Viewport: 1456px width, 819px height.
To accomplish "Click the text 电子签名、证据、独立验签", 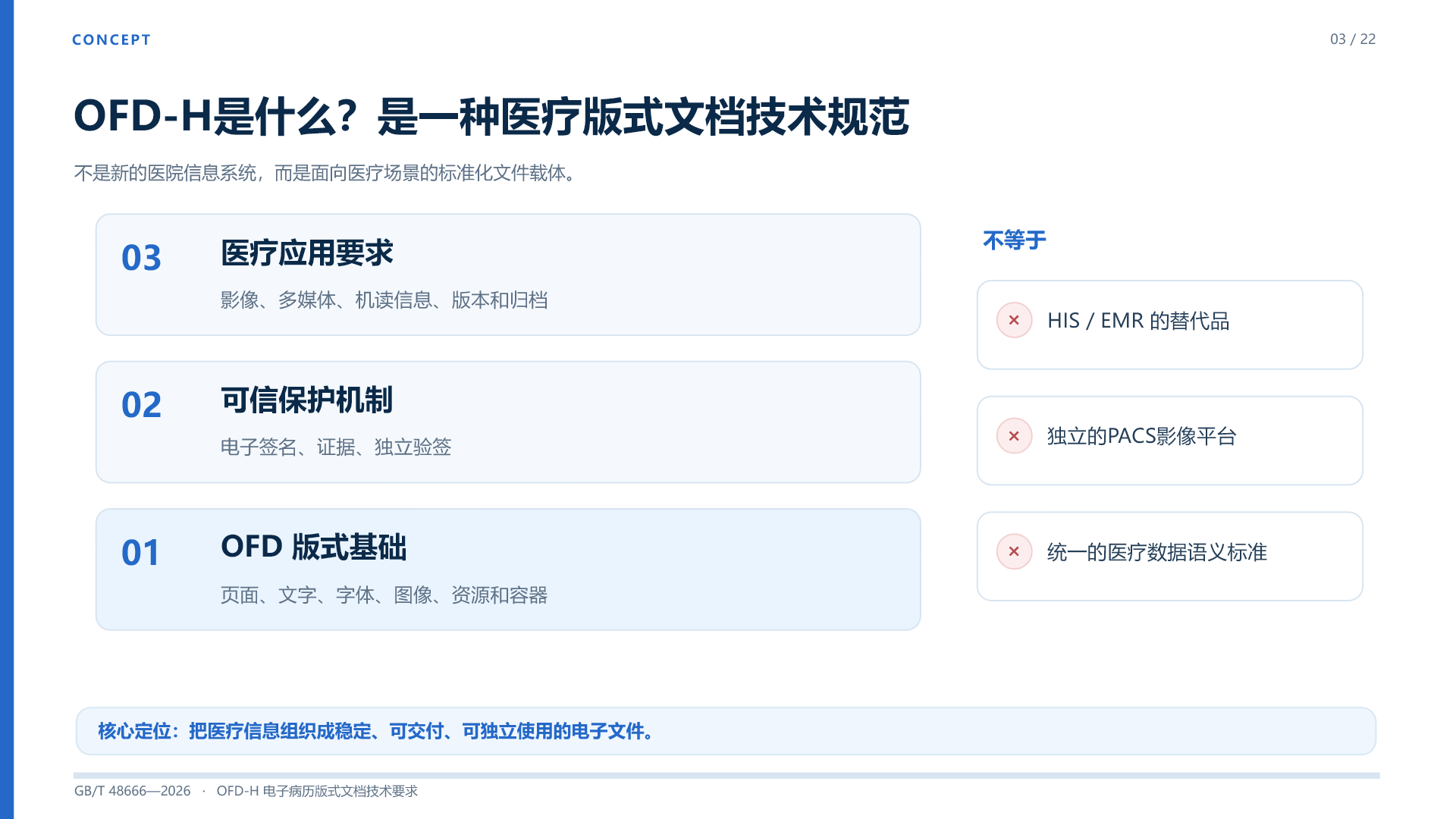I will [x=336, y=447].
